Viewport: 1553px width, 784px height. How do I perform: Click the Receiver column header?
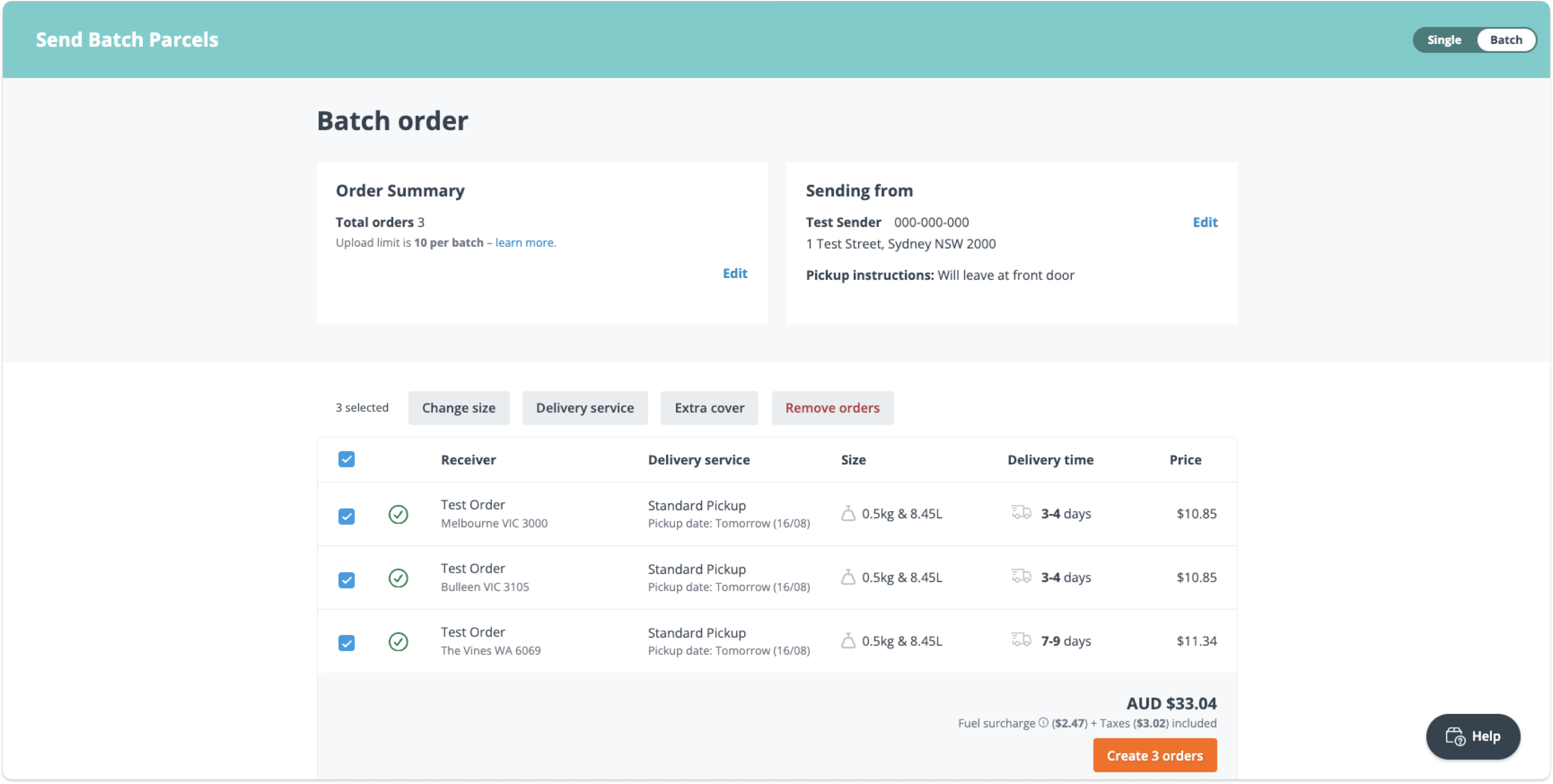click(468, 460)
